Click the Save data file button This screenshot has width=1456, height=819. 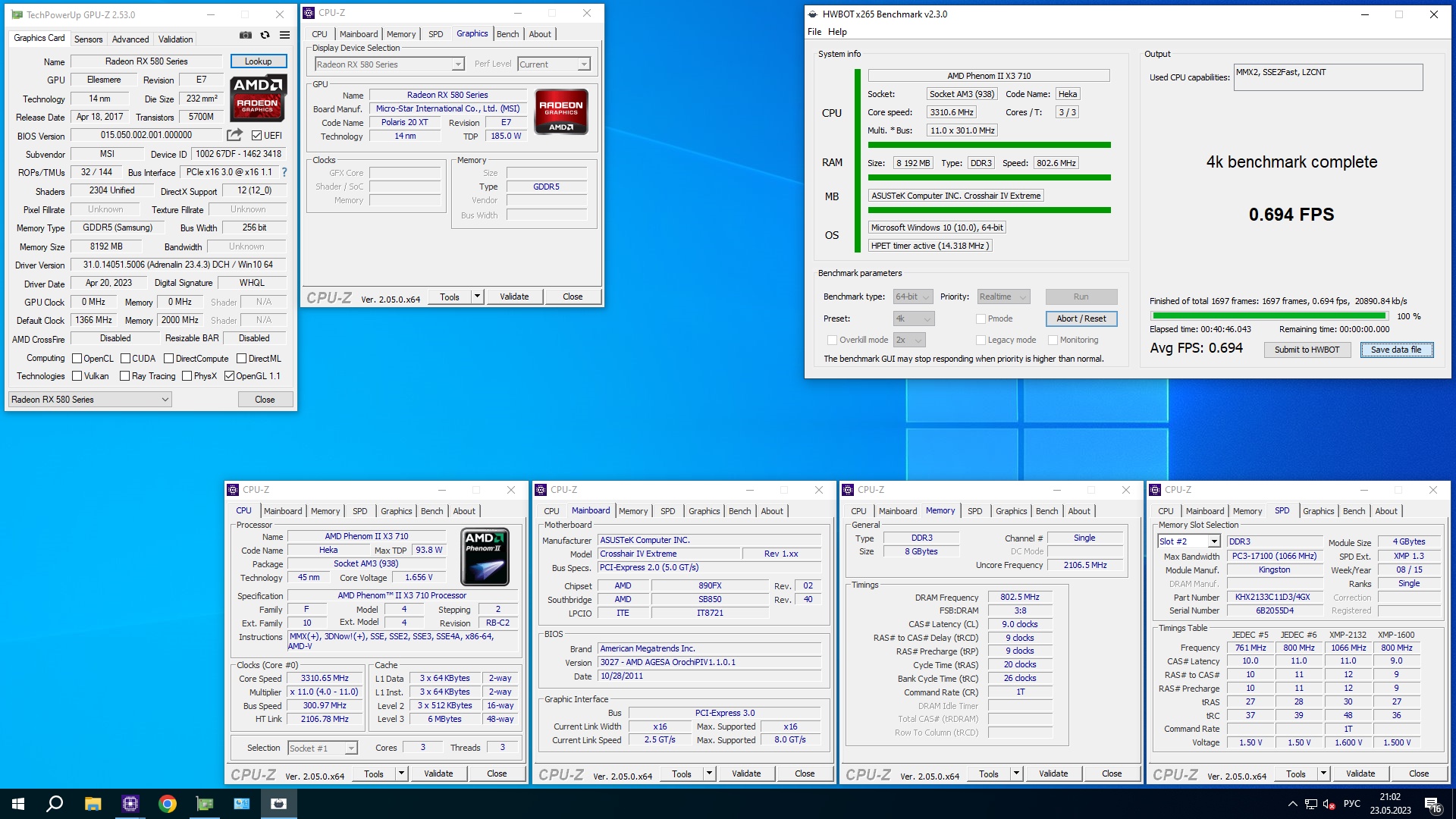[x=1396, y=350]
